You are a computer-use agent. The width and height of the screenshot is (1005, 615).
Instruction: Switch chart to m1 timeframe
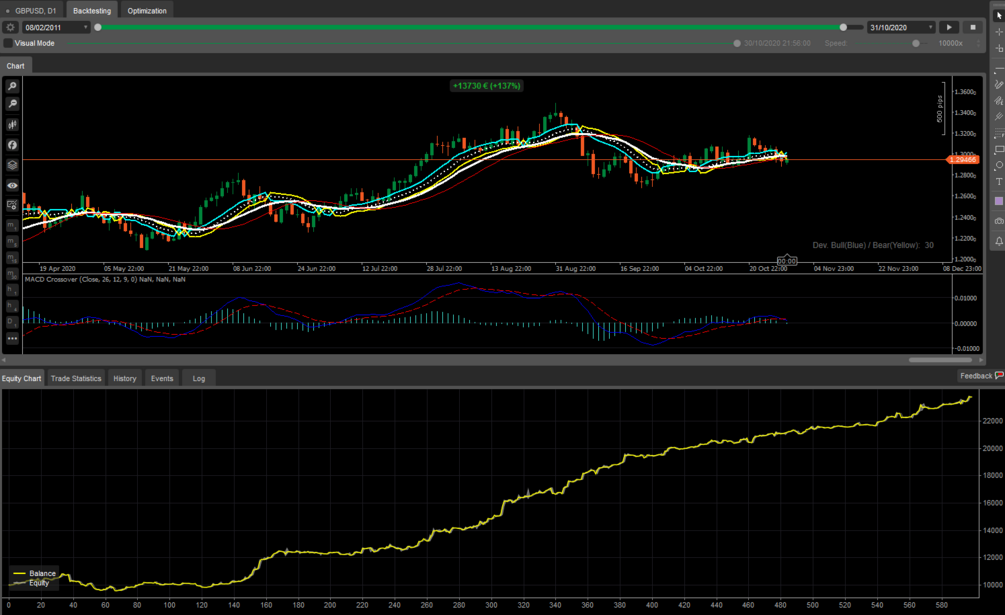click(x=12, y=226)
